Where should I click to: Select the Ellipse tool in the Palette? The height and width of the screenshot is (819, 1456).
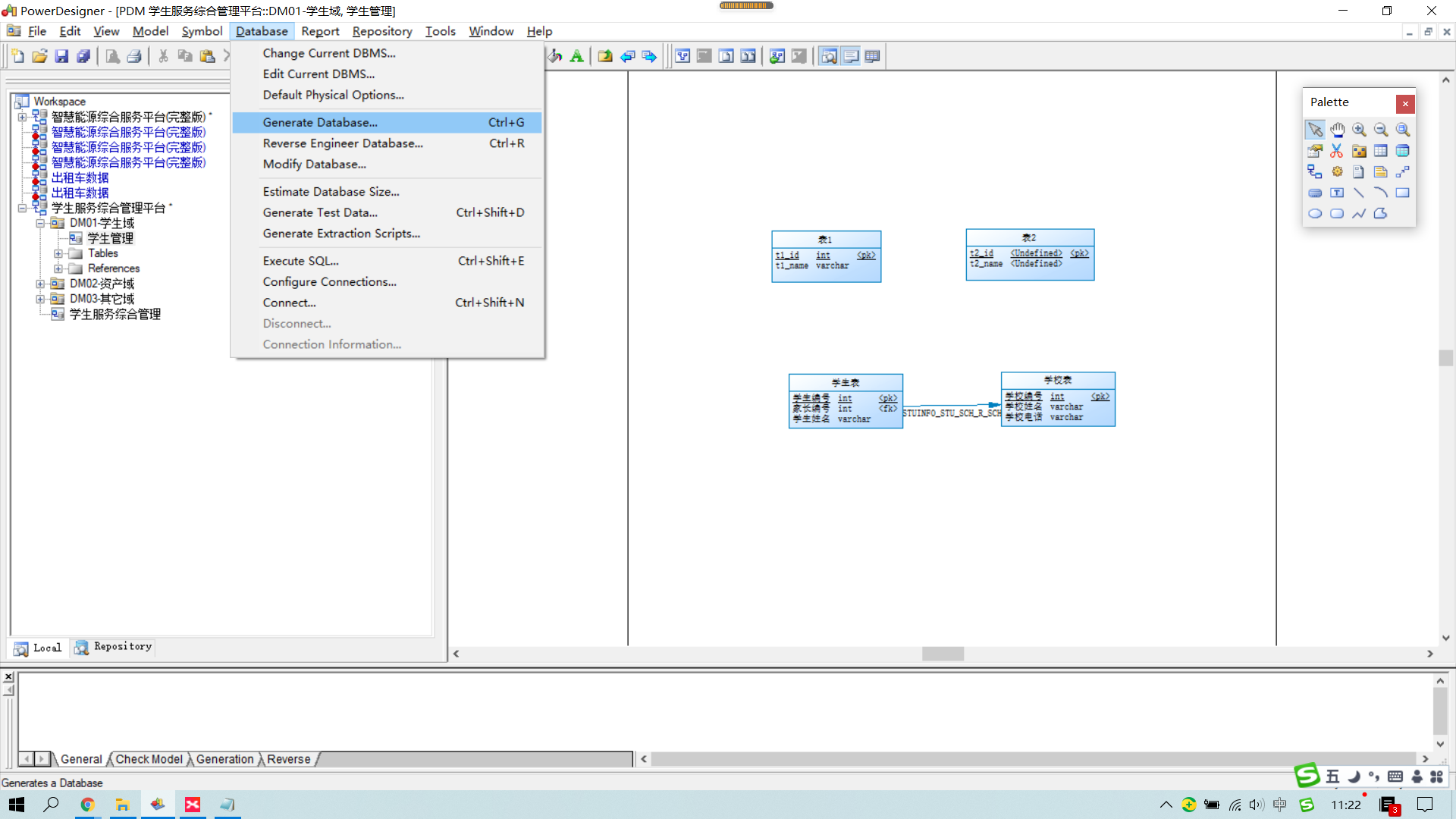pyautogui.click(x=1315, y=213)
